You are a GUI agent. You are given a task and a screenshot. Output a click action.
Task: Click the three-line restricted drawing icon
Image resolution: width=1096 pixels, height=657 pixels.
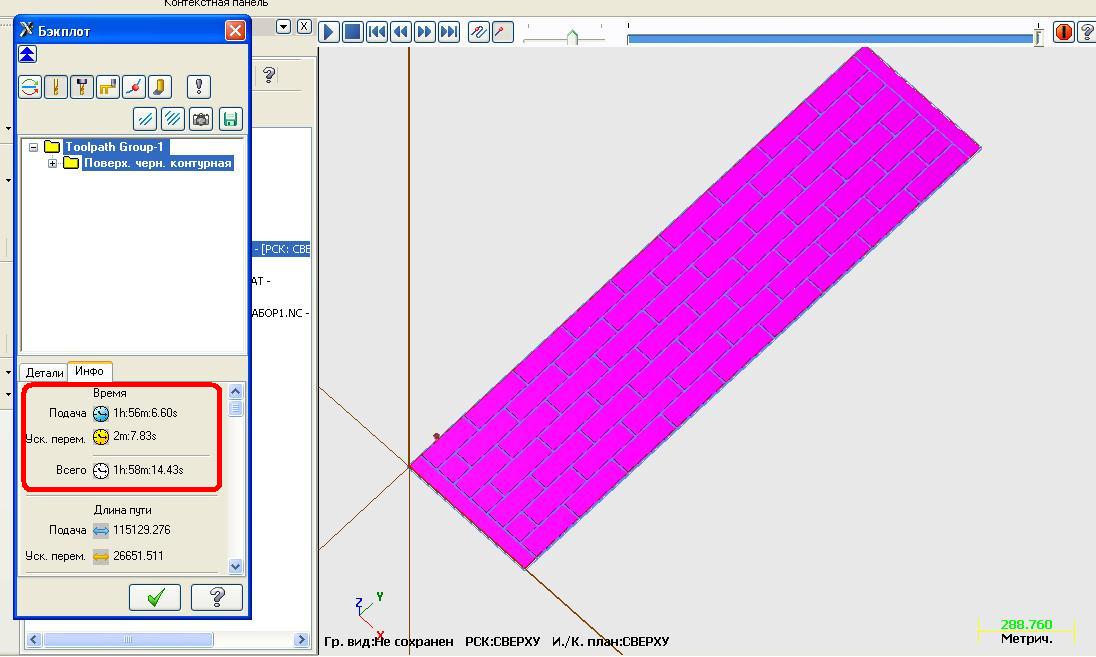click(x=173, y=119)
